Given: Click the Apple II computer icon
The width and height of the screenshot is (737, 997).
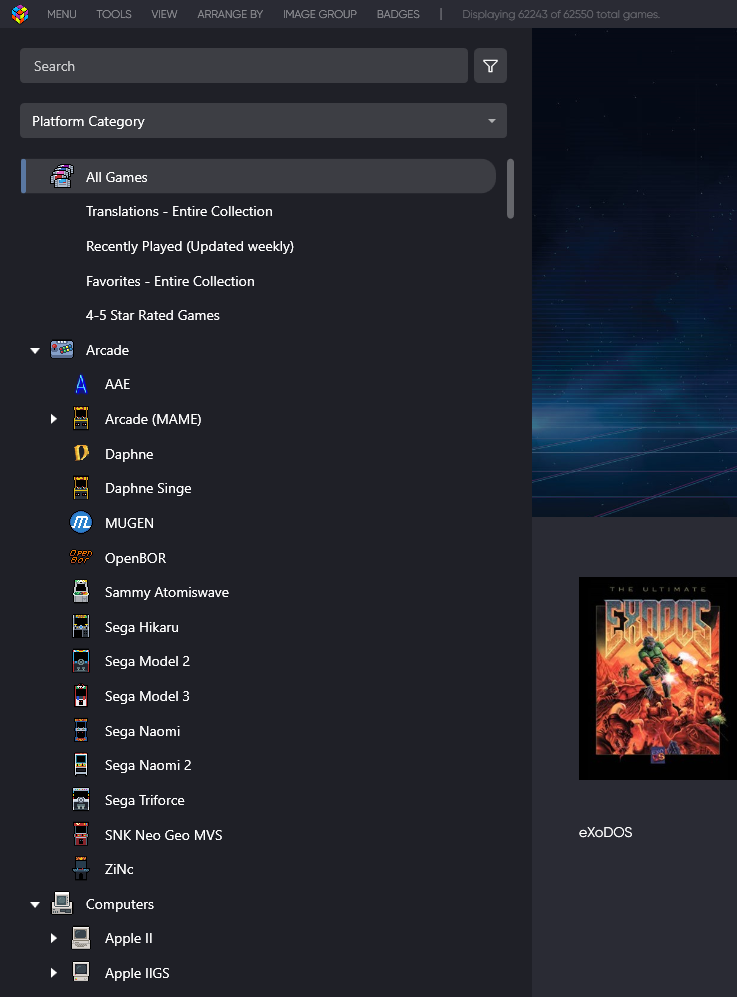Looking at the screenshot, I should [81, 938].
